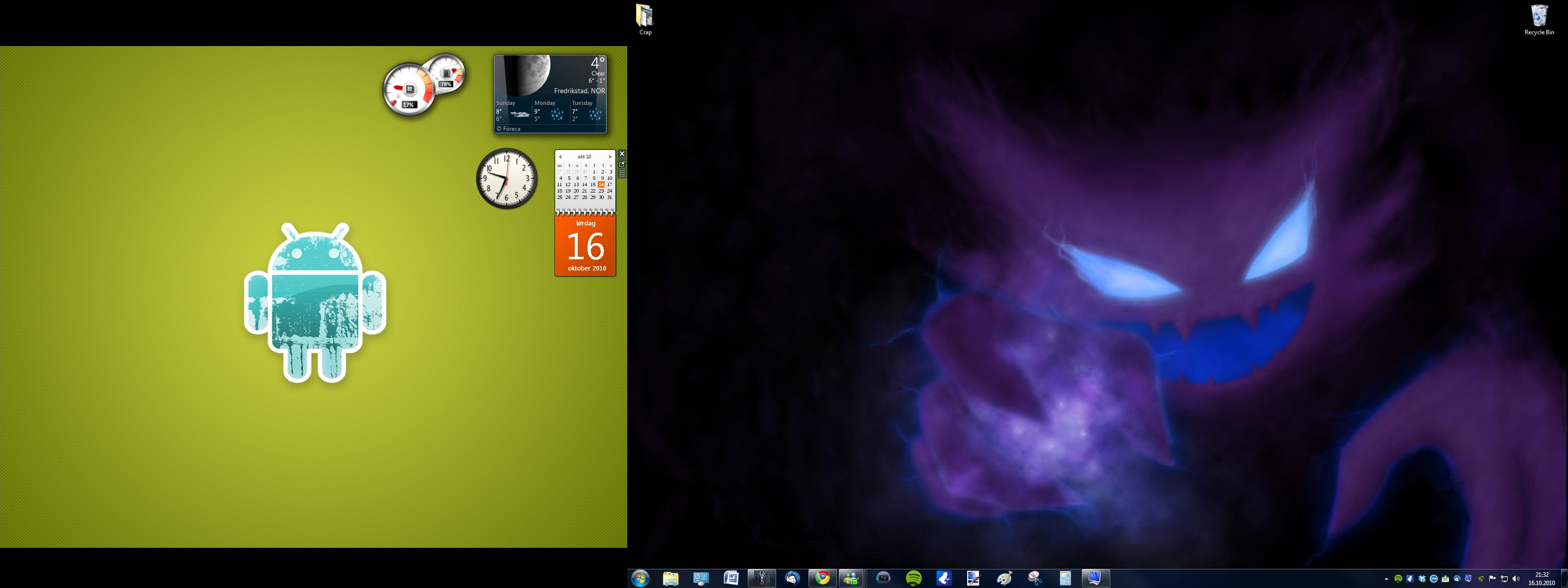Viewport: 1568px width, 588px height.
Task: Open the round camera-lens taskbar app
Action: tap(883, 578)
